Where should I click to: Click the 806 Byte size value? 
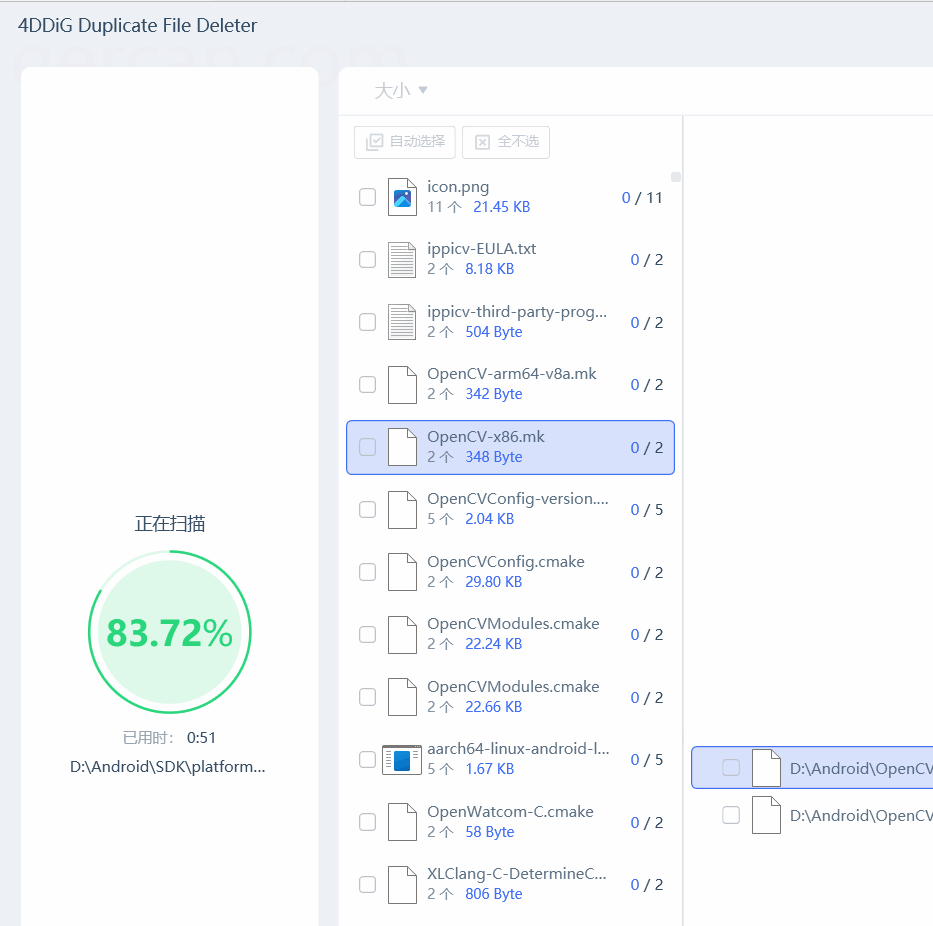(x=494, y=894)
